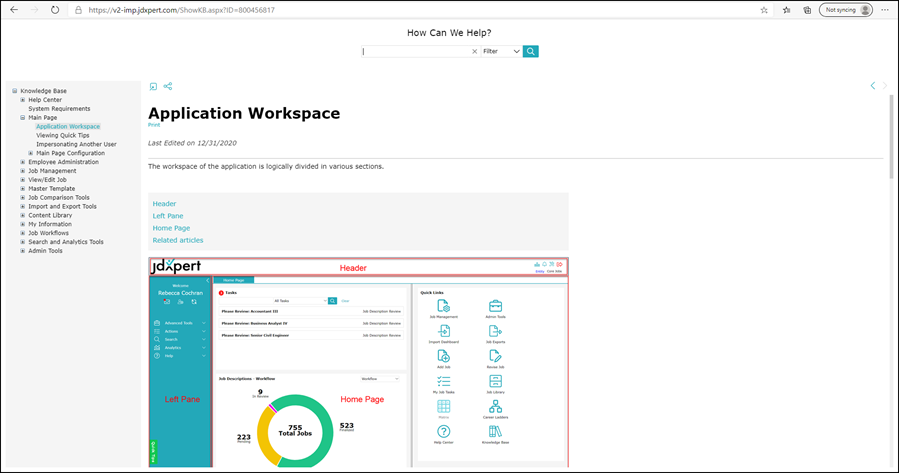This screenshot has width=899, height=473.
Task: Expand the Job Management tree node
Action: click(23, 171)
